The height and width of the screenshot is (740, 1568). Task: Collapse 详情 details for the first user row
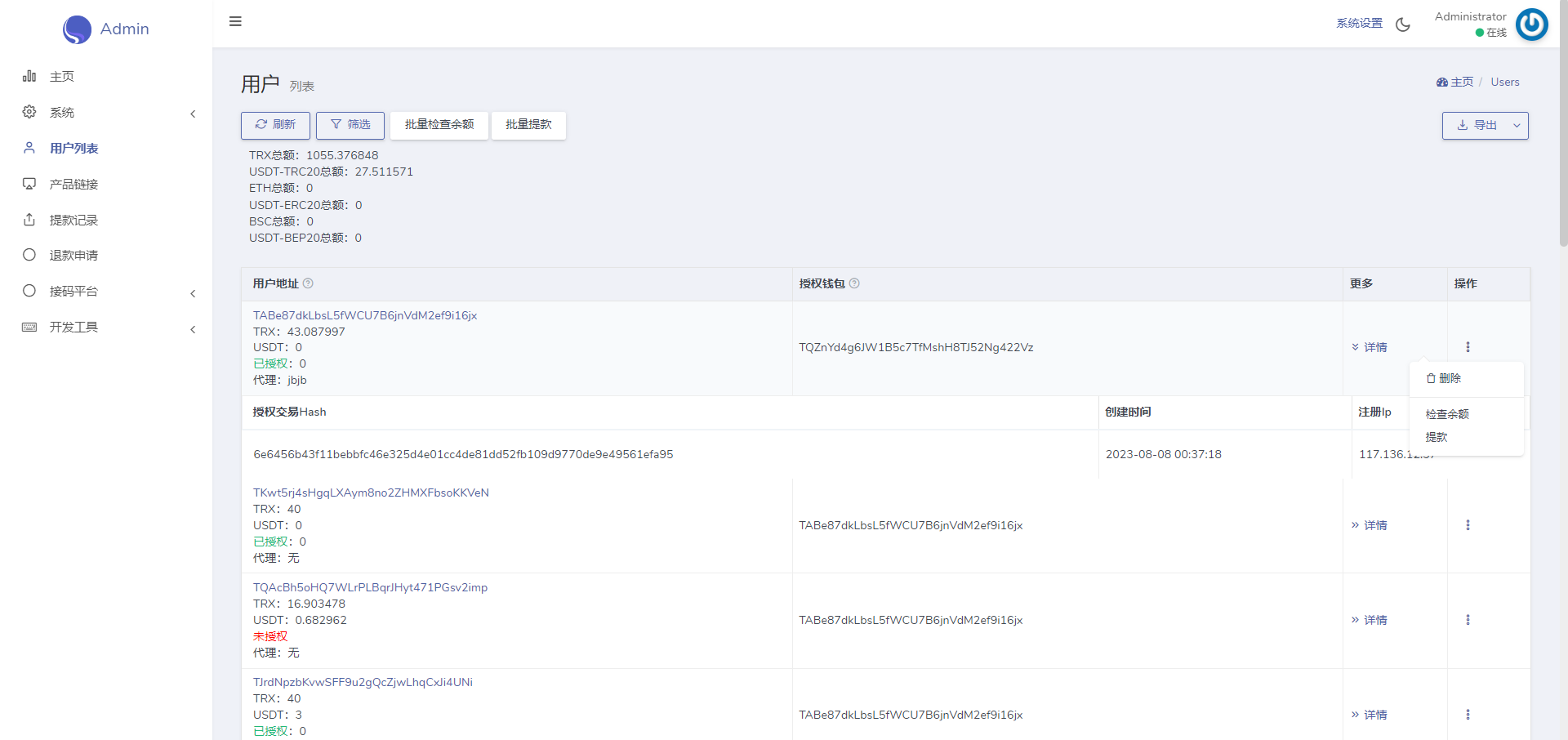1370,347
